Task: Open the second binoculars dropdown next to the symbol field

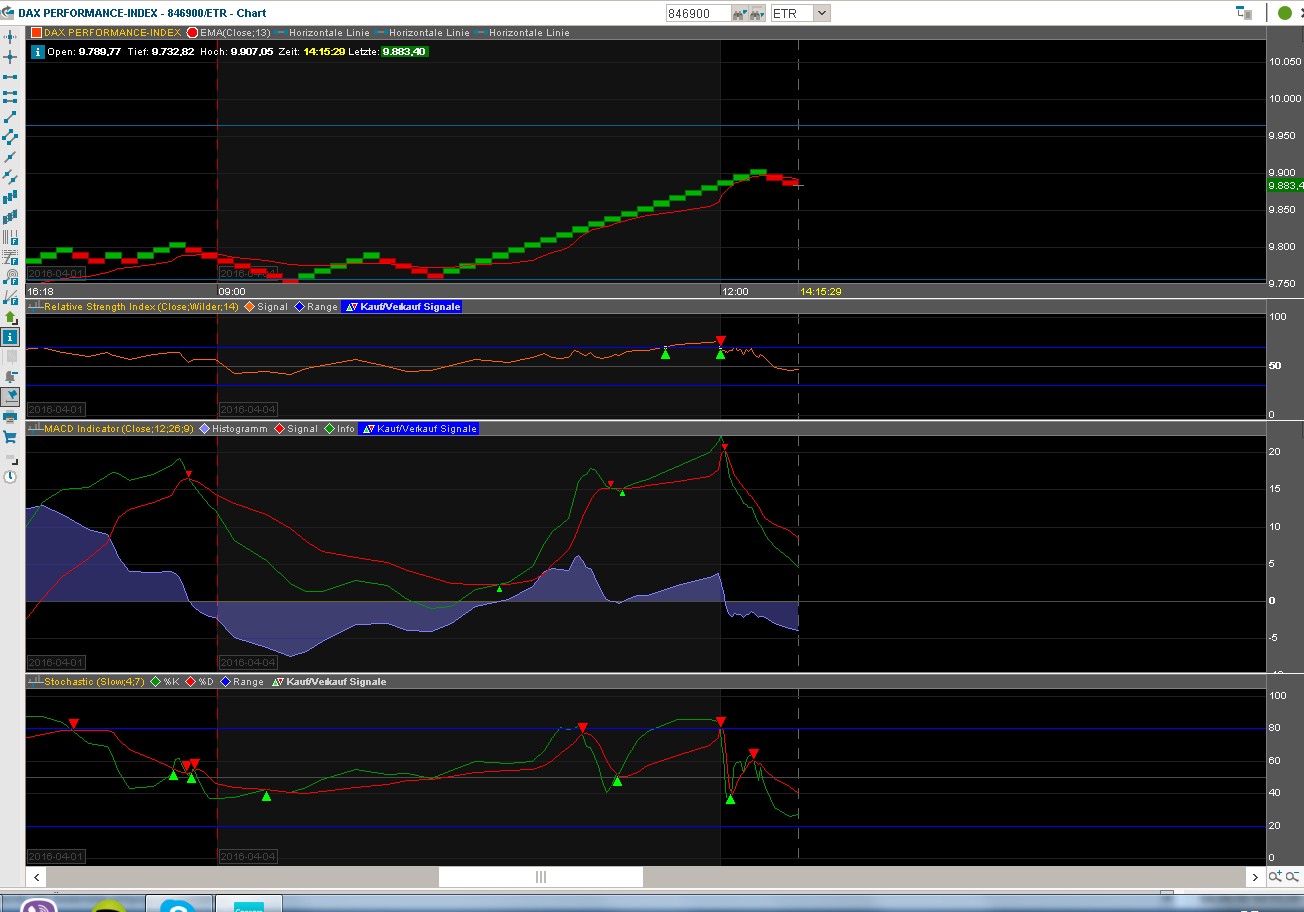Action: (x=757, y=13)
